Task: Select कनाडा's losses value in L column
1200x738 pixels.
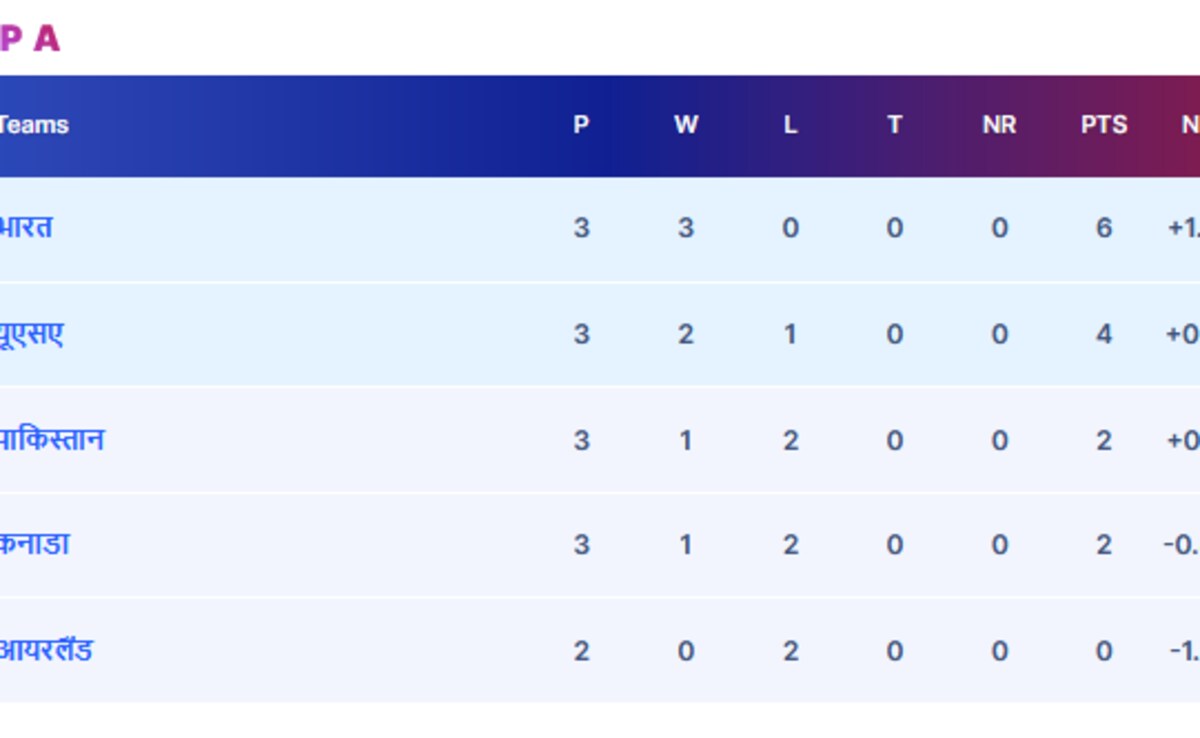Action: point(790,545)
